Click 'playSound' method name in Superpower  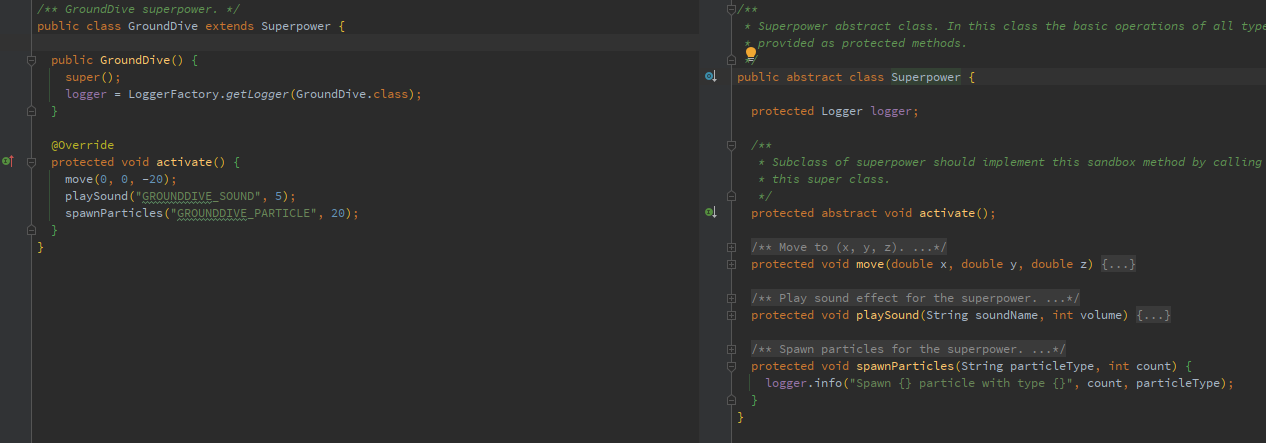pos(888,315)
